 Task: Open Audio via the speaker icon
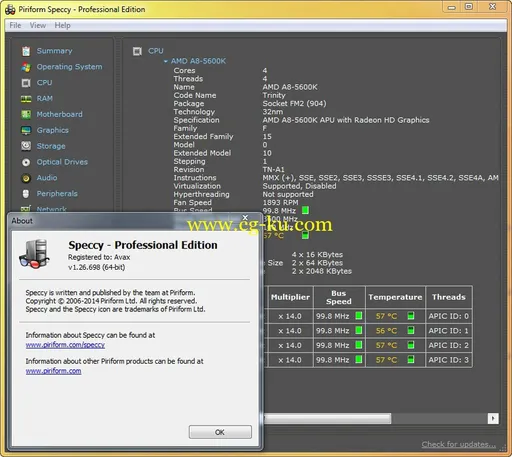(26, 178)
